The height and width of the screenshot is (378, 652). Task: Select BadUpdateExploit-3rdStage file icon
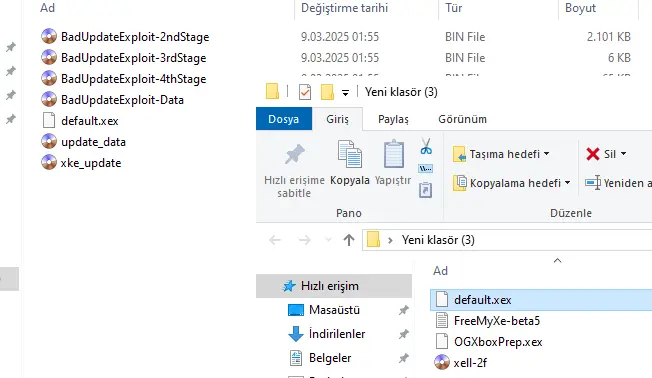pyautogui.click(x=49, y=57)
